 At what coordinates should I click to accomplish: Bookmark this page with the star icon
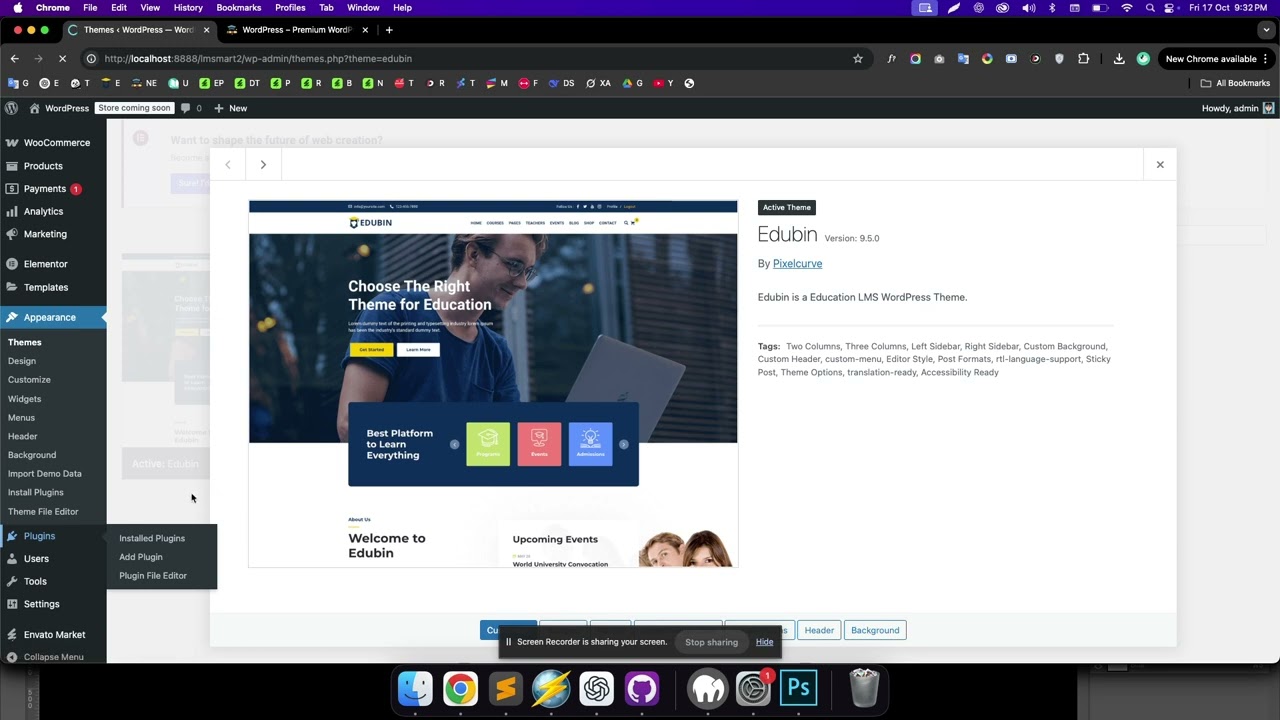(858, 59)
